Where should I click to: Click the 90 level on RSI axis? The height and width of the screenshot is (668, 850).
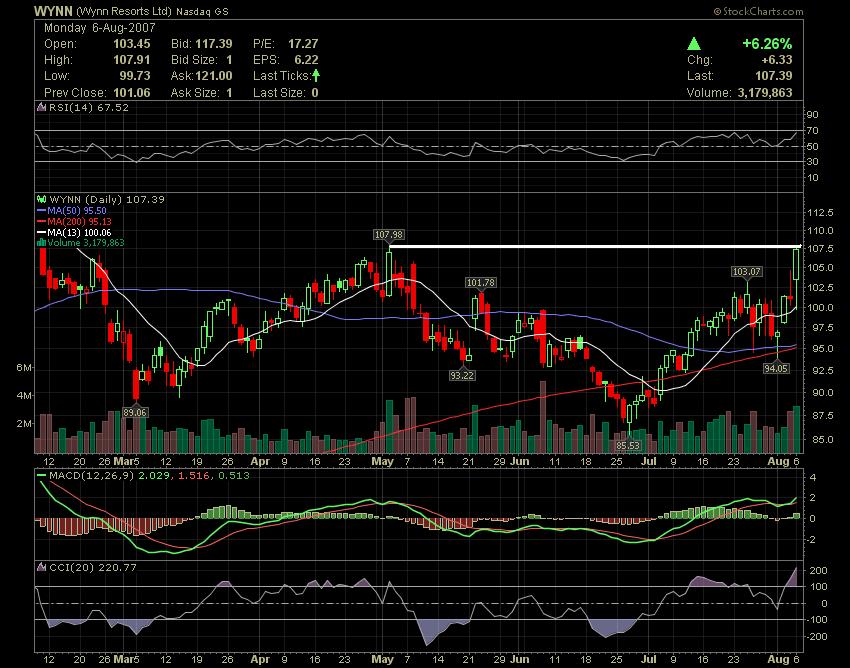click(x=813, y=114)
